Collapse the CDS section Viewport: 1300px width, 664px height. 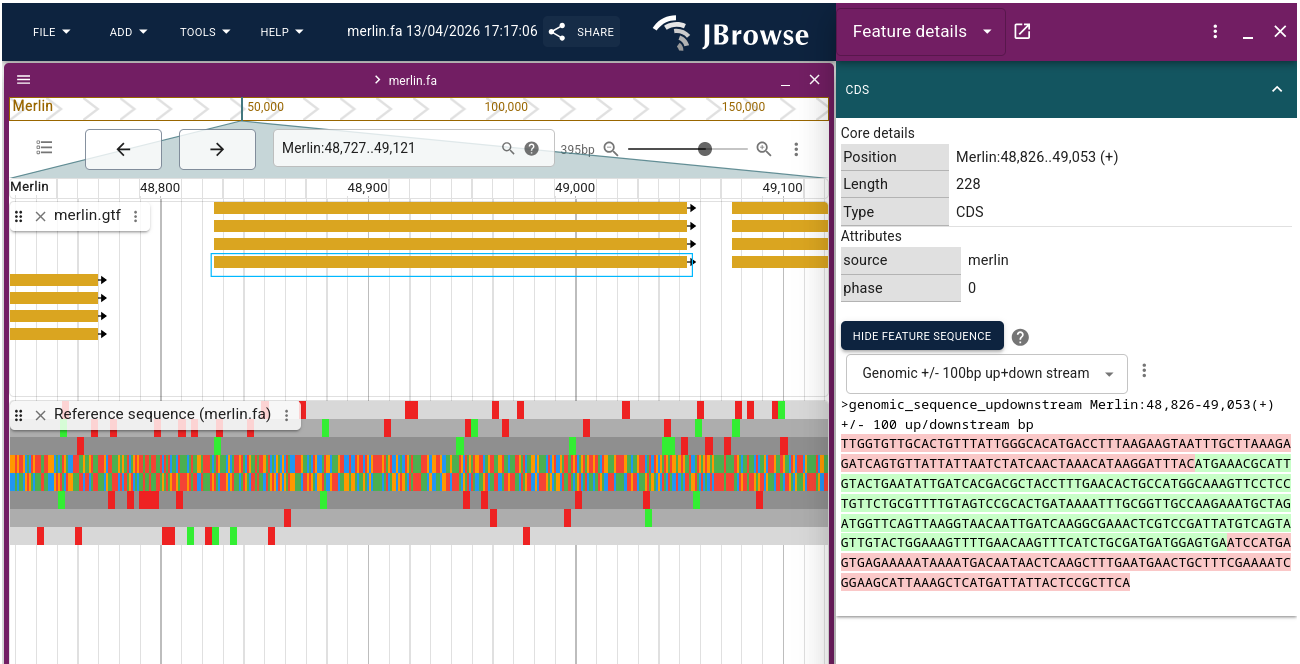[x=1277, y=89]
